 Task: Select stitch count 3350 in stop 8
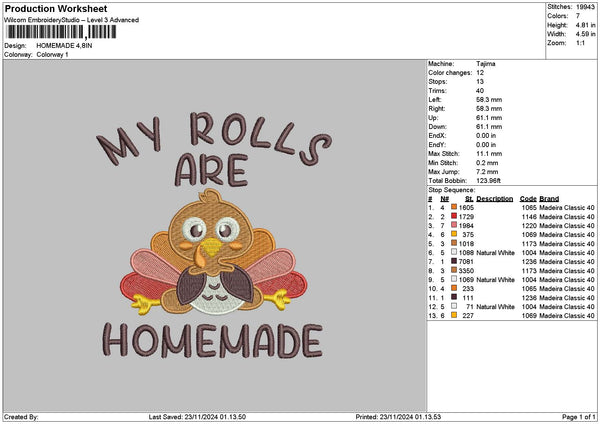tap(466, 271)
